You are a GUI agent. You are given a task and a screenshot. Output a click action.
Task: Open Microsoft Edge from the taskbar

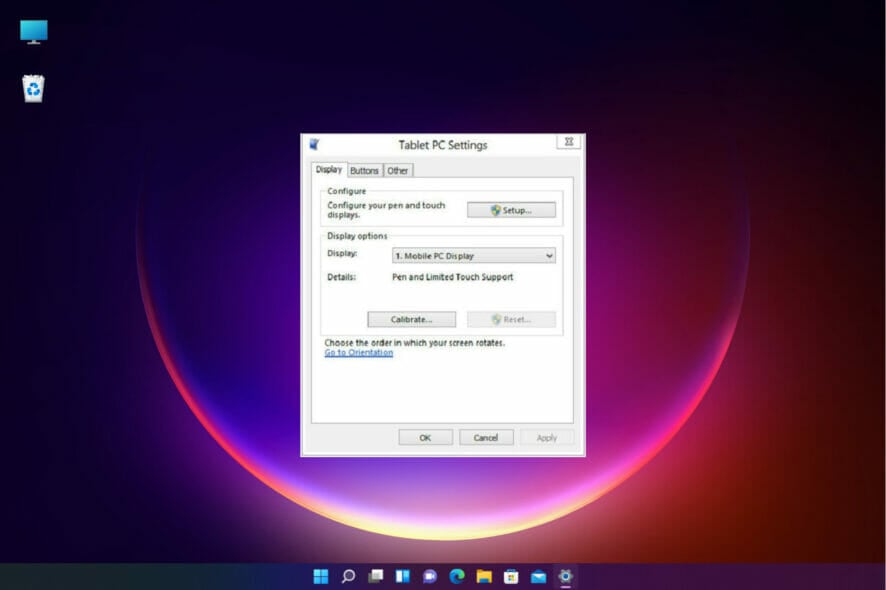456,577
